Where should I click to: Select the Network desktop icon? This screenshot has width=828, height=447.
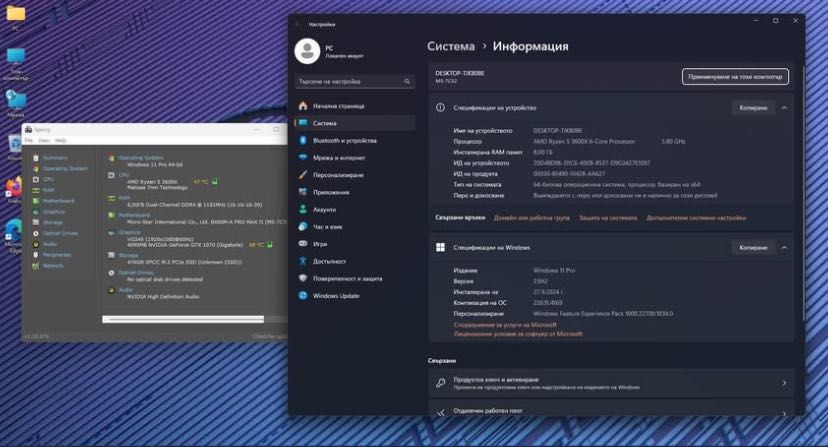[x=16, y=99]
